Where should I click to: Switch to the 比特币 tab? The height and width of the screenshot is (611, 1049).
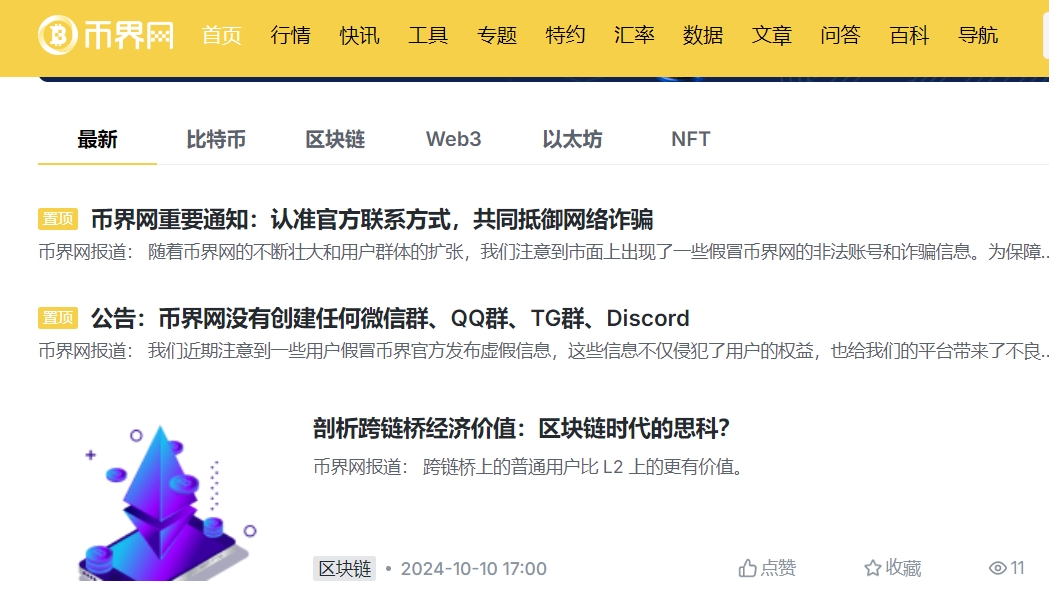click(x=213, y=139)
